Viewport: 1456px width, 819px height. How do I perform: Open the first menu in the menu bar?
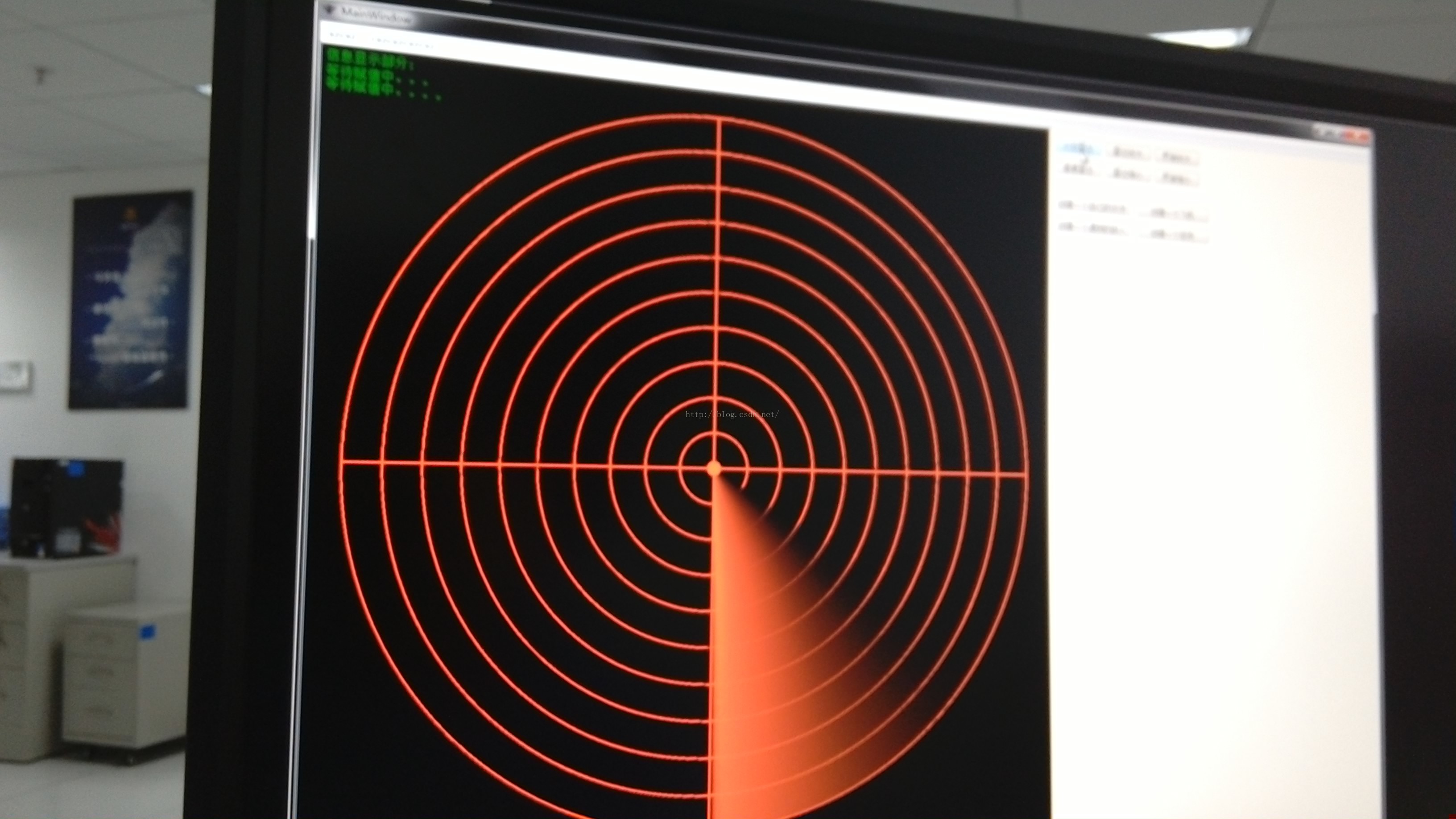(x=343, y=36)
